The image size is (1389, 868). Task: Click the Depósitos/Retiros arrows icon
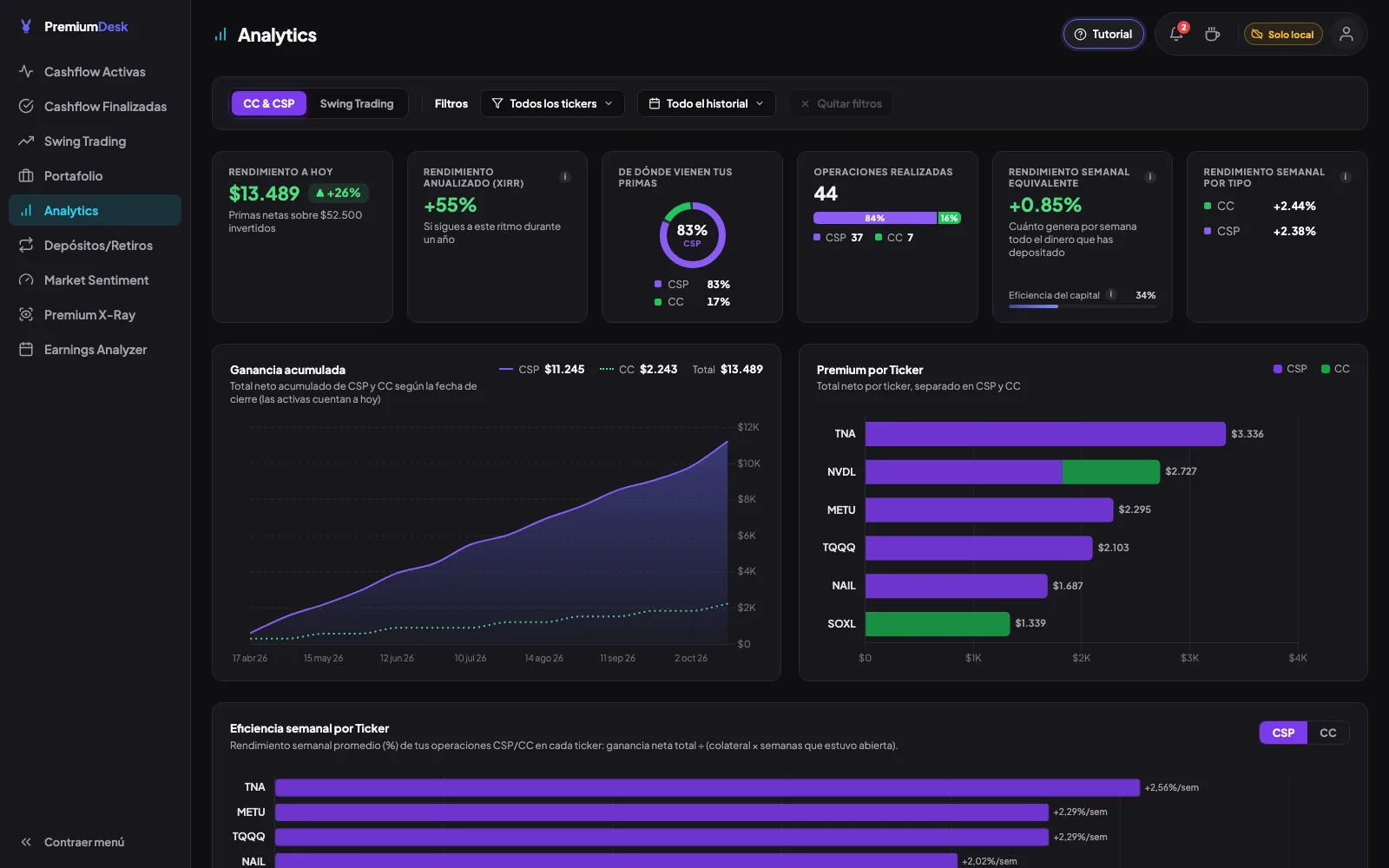pyautogui.click(x=26, y=245)
